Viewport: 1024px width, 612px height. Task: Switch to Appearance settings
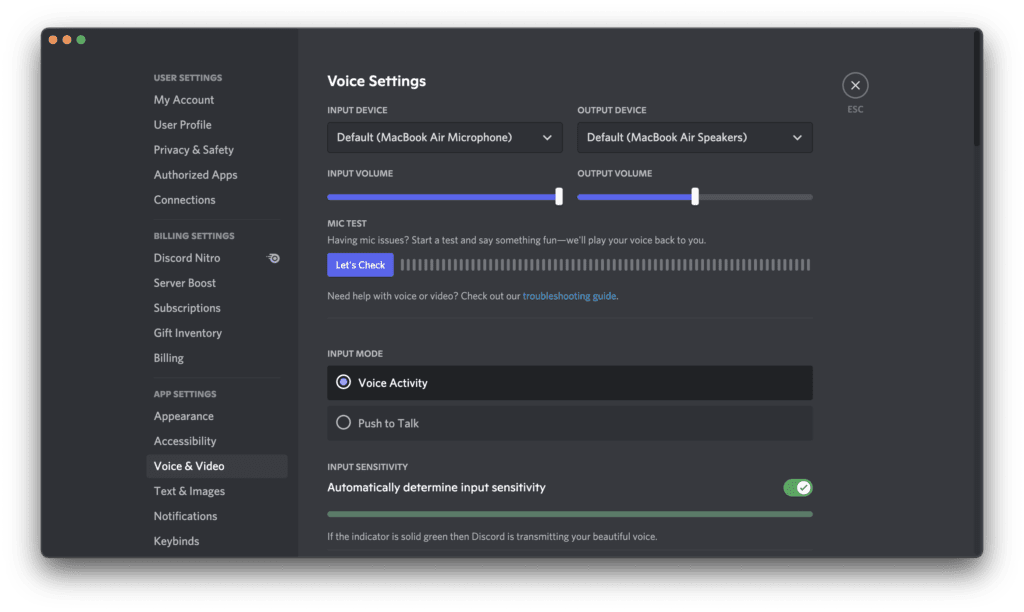pos(184,416)
